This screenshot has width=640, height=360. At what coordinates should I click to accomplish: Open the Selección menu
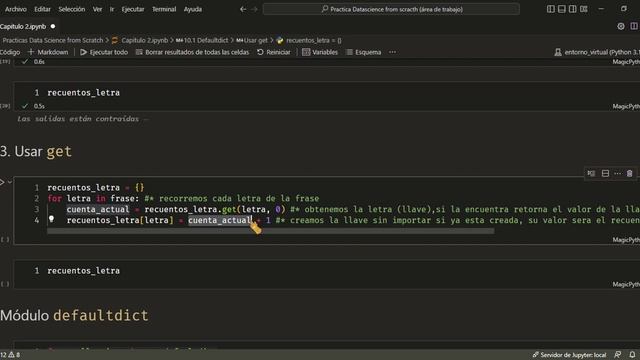pyautogui.click(x=72, y=9)
